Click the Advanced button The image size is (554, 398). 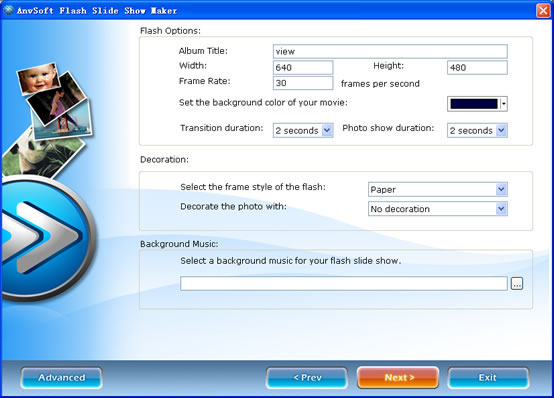(x=61, y=378)
